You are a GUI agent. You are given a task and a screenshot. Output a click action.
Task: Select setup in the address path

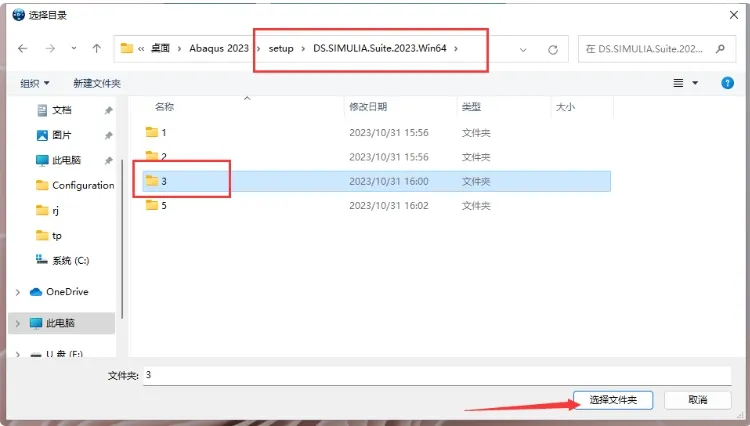[x=281, y=48]
